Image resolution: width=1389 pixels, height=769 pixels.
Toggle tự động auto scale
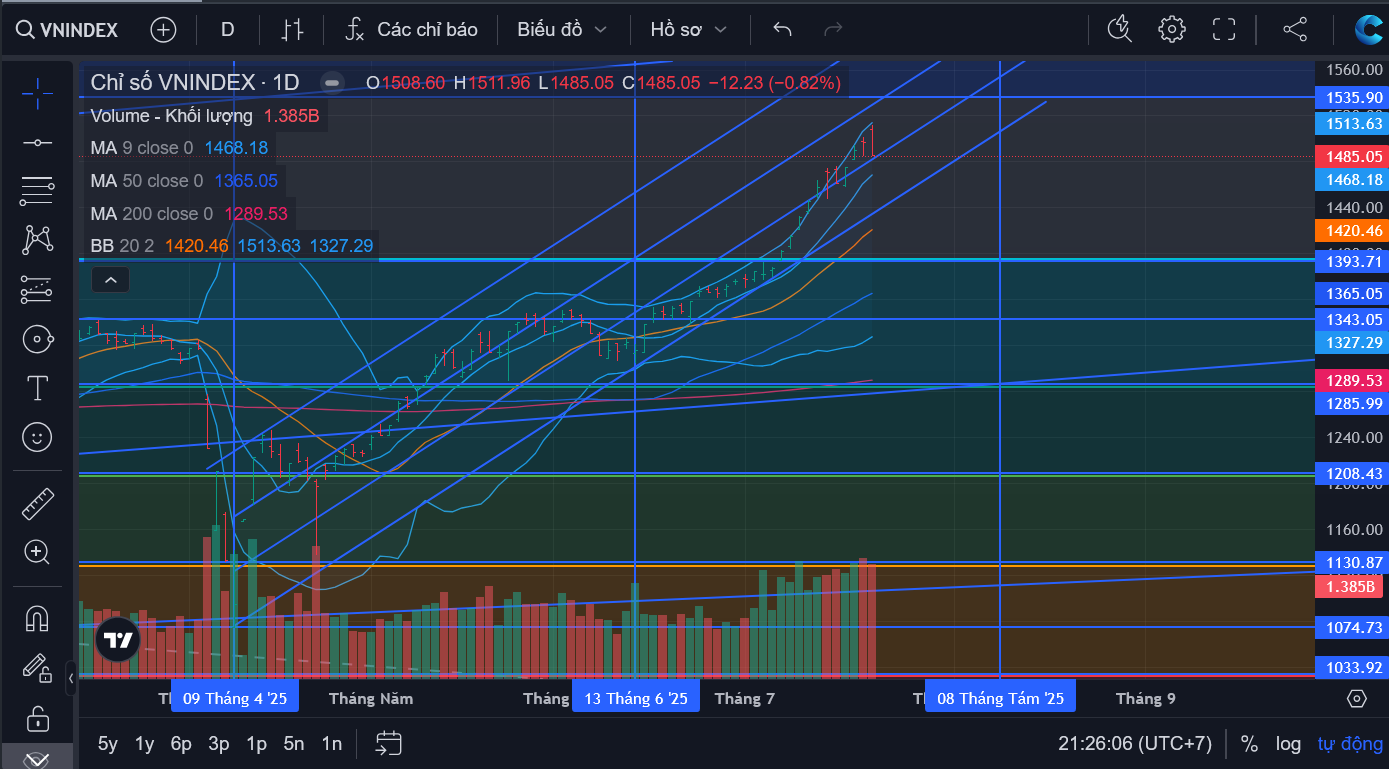click(1350, 744)
